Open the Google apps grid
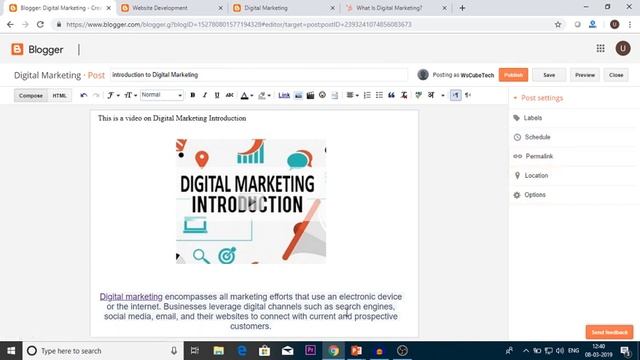 coord(600,49)
